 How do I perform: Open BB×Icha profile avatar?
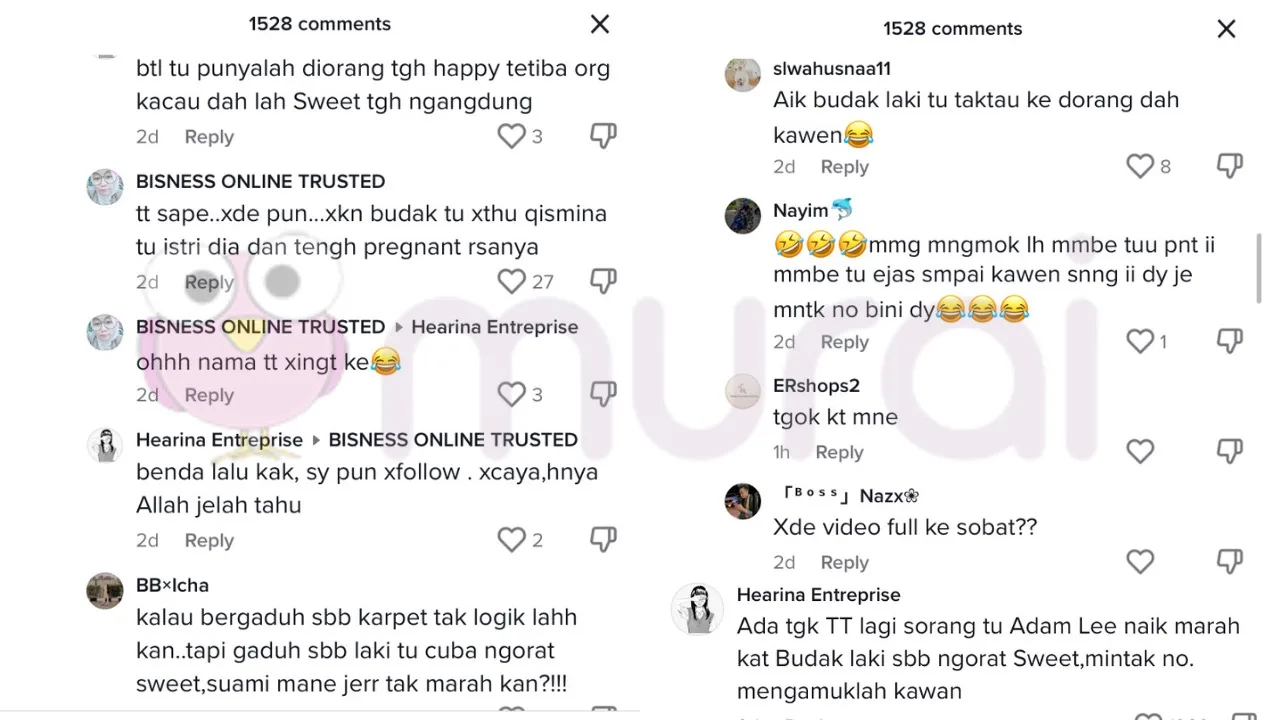105,591
